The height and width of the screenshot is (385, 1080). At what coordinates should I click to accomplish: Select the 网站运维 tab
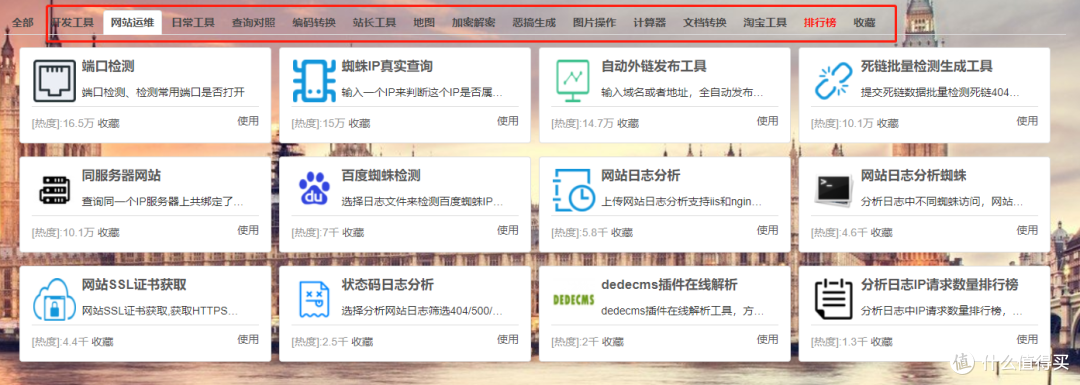point(133,22)
